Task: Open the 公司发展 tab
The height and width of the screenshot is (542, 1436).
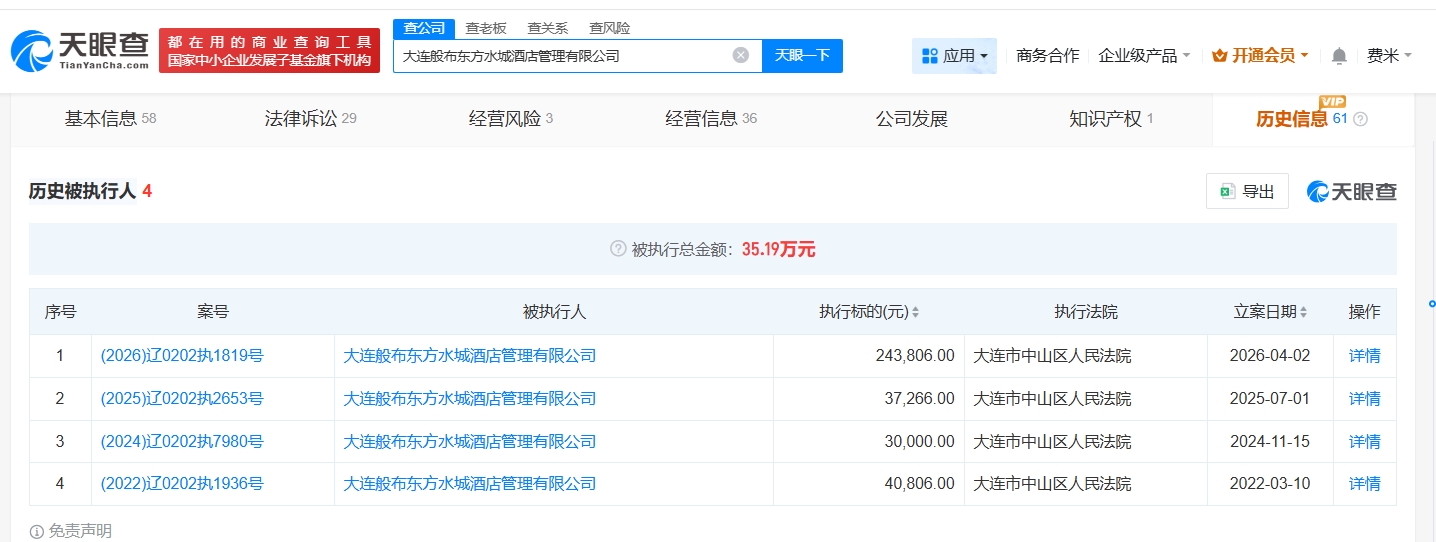Action: (x=912, y=119)
